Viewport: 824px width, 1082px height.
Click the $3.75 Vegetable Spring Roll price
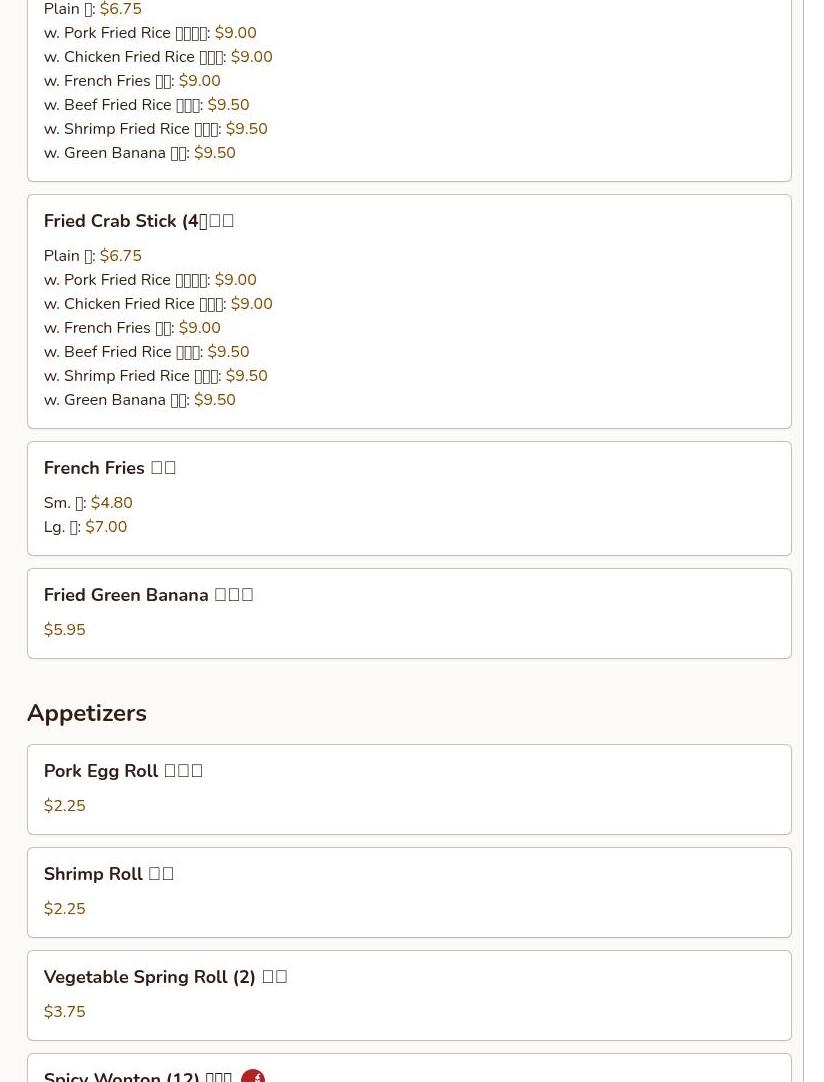pyautogui.click(x=65, y=1012)
